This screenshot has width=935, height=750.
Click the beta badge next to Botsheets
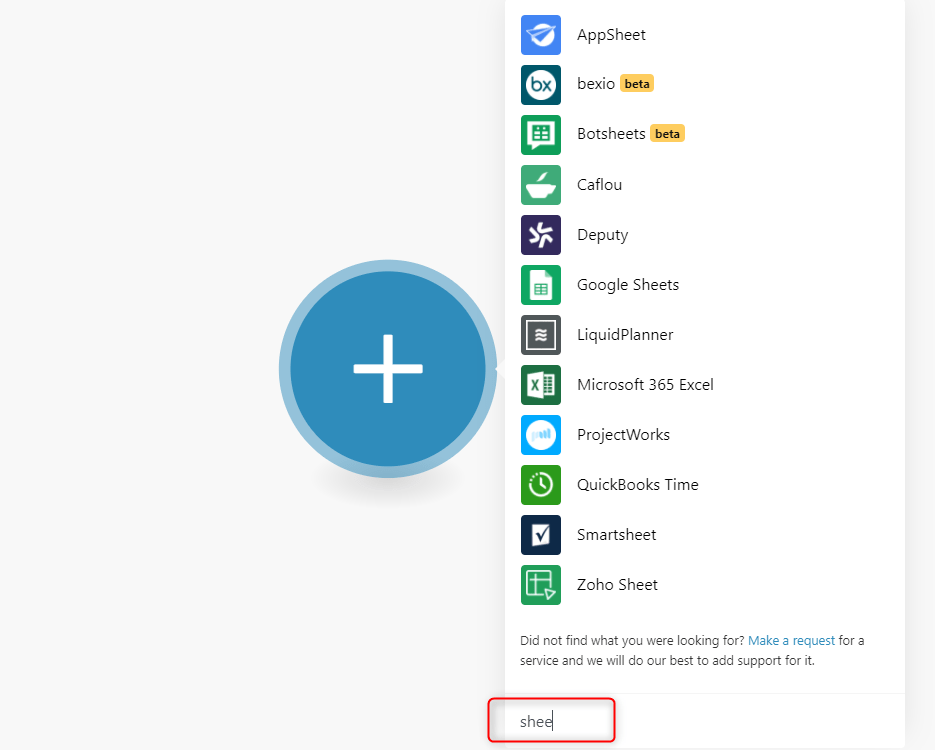[667, 134]
